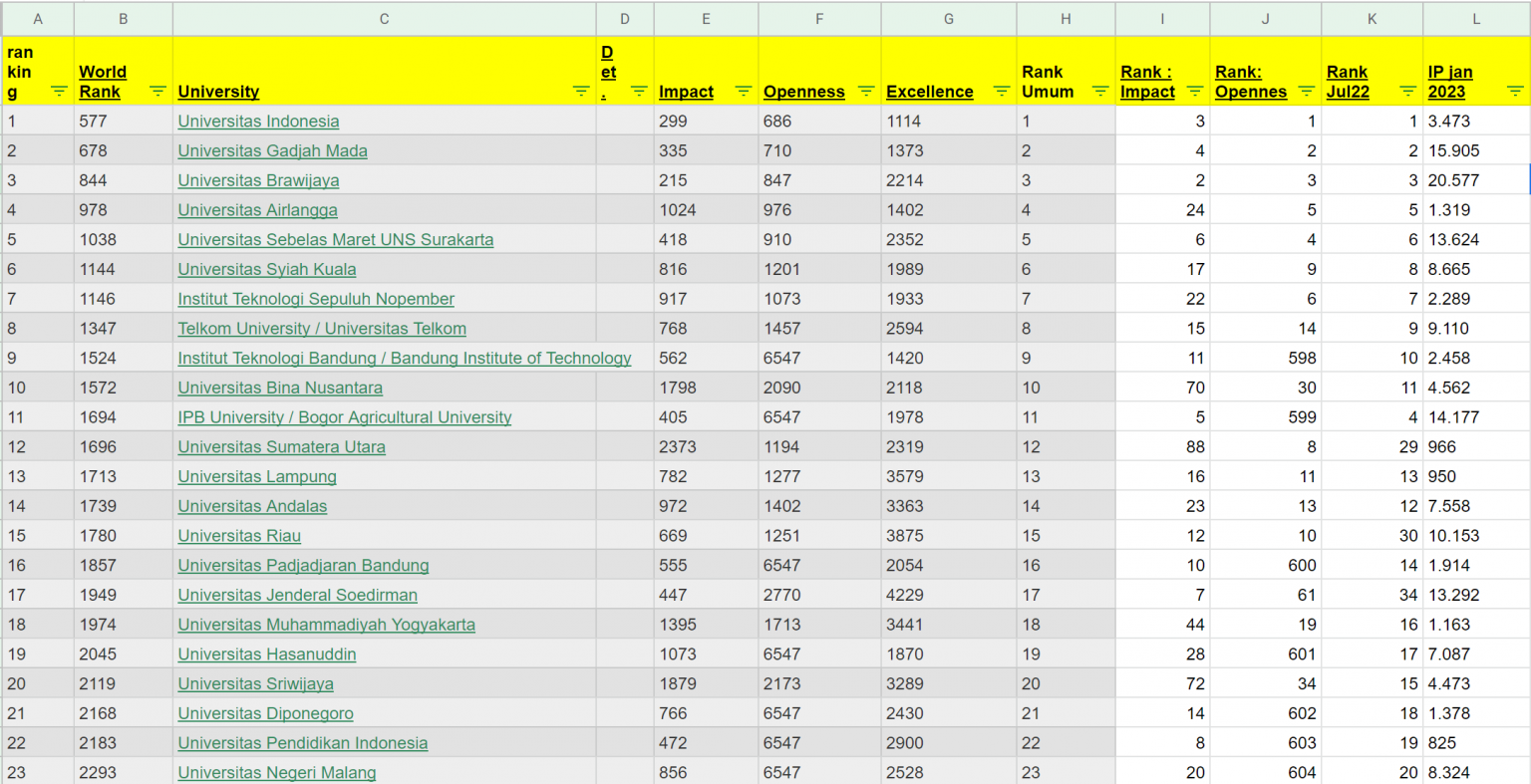Open the Universitas Indonesia link

(x=258, y=122)
